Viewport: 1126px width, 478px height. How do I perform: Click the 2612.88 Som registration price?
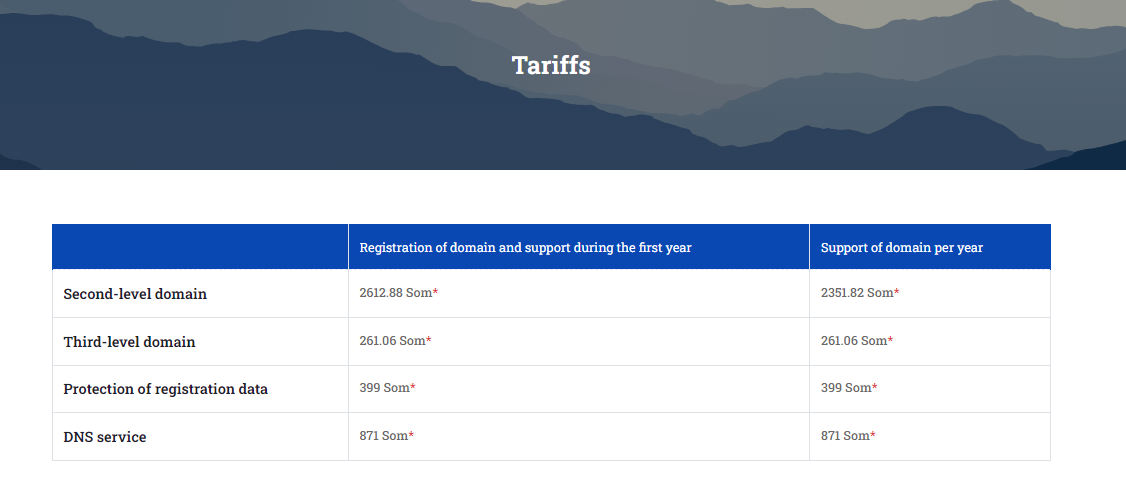pos(396,293)
